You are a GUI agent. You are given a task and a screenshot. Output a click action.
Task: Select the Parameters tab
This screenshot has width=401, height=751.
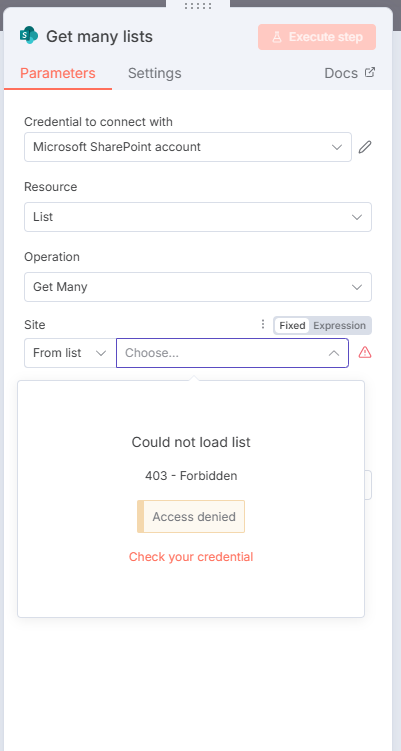pos(57,73)
